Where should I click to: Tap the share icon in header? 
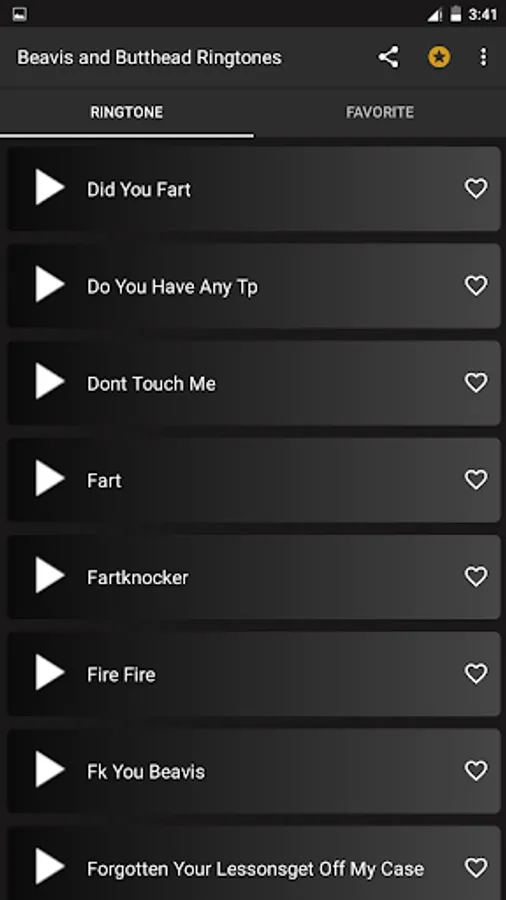tap(388, 57)
